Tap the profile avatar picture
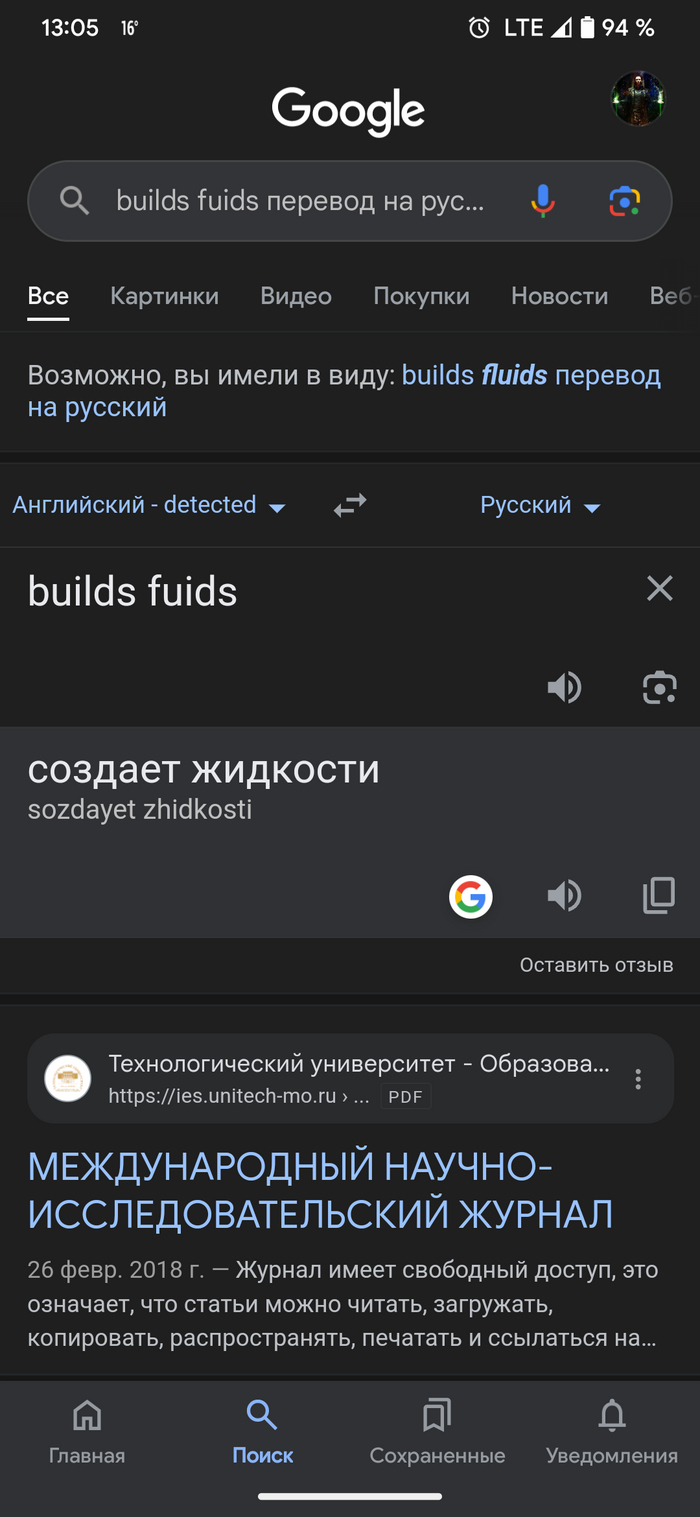 point(638,99)
